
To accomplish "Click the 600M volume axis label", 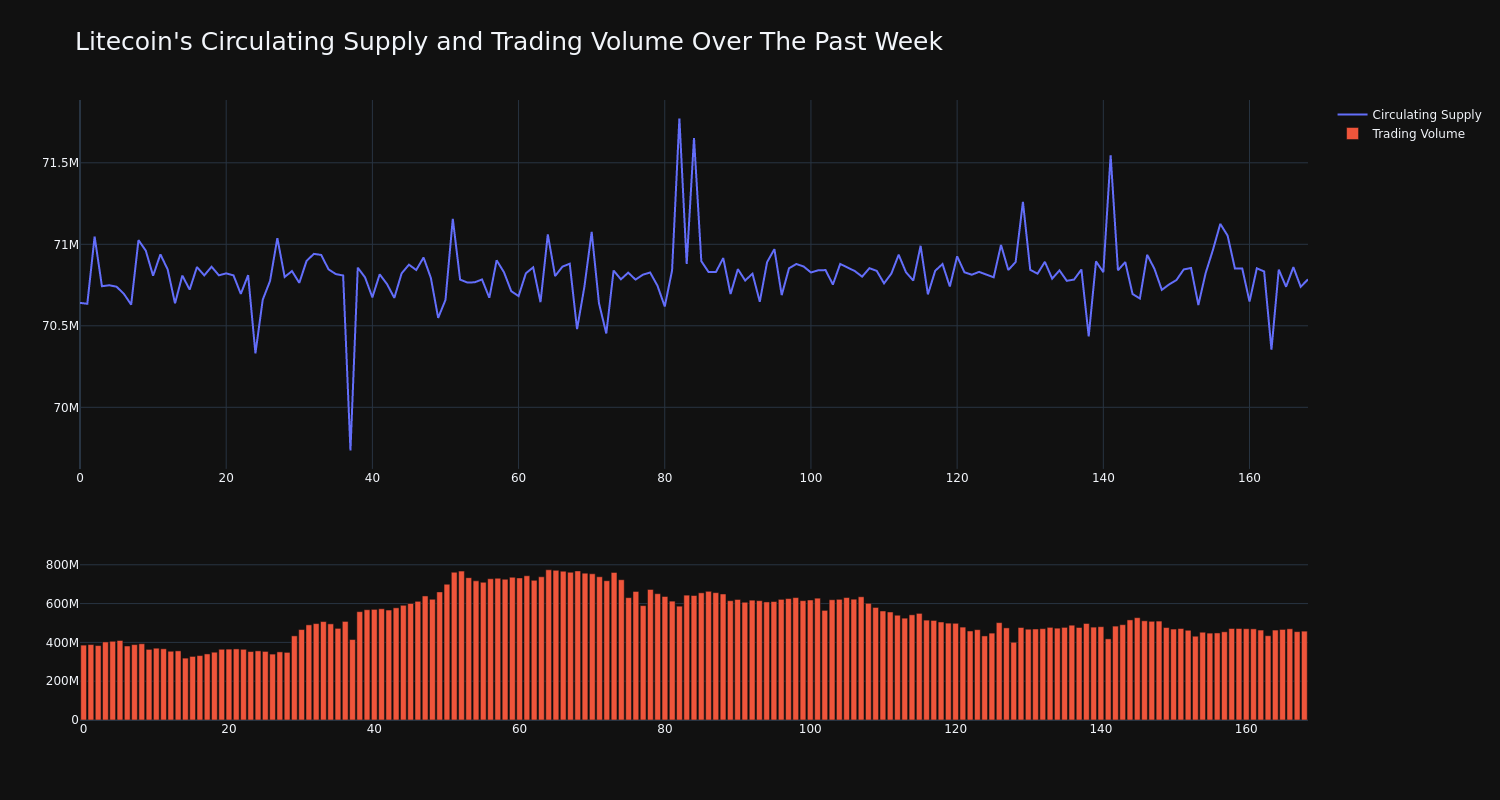I will (x=62, y=604).
